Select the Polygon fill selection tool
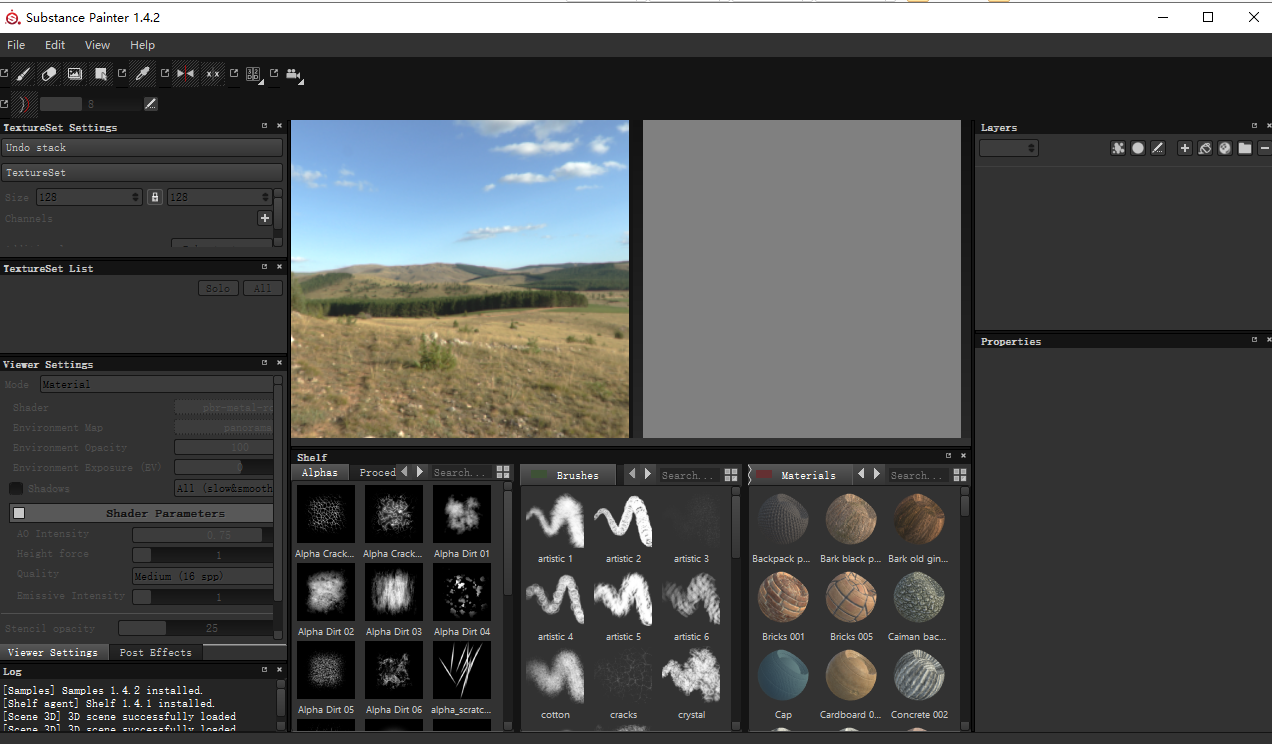 (101, 74)
